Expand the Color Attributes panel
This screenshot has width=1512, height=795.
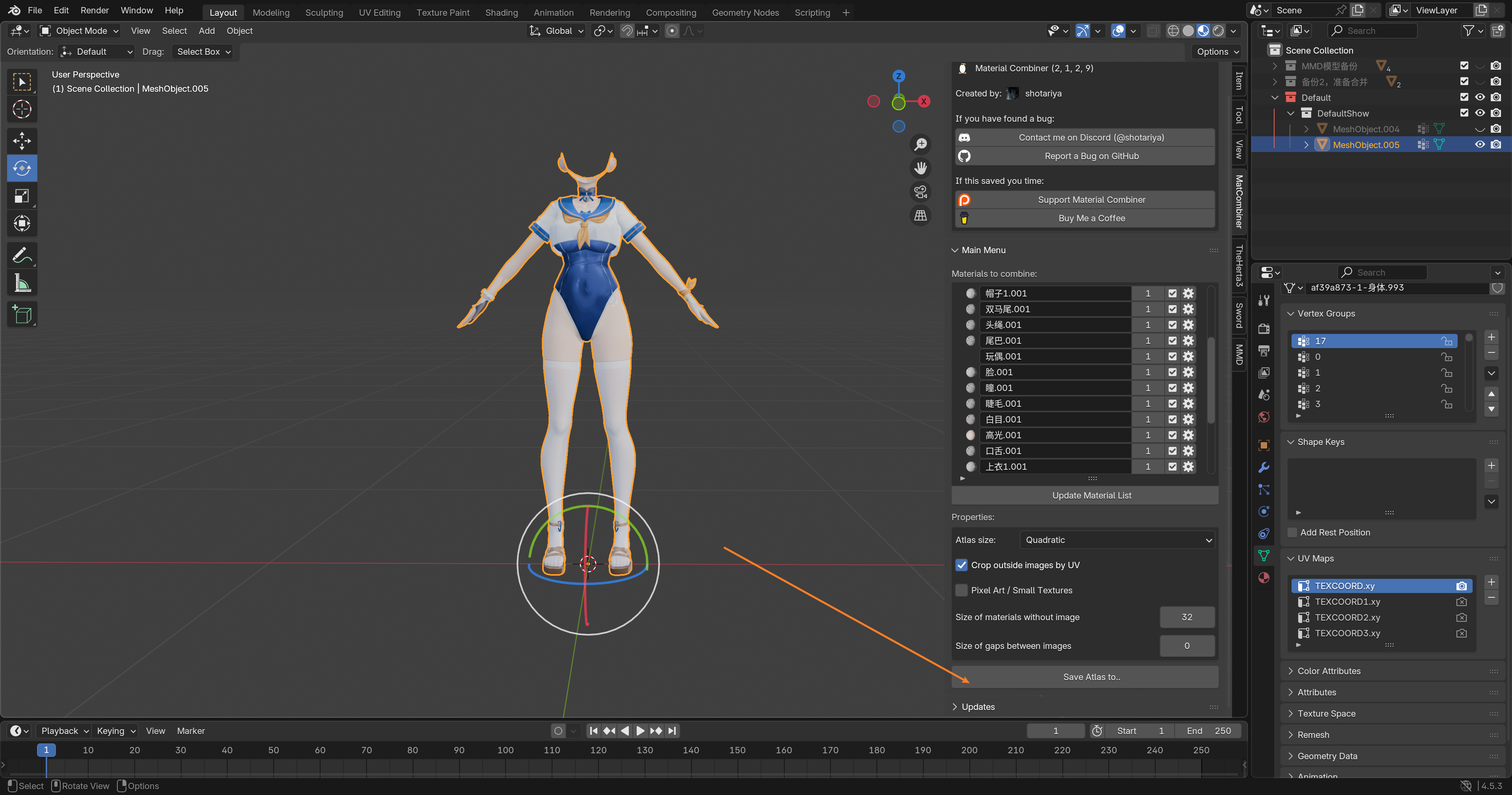click(x=1328, y=671)
